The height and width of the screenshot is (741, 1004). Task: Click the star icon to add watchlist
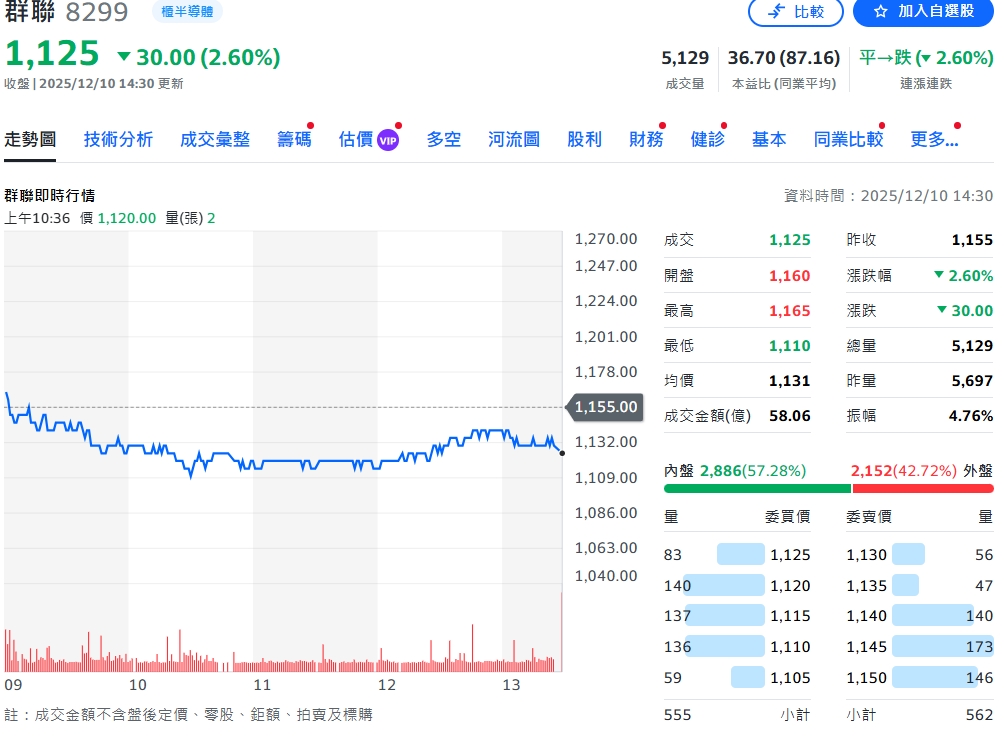point(881,12)
